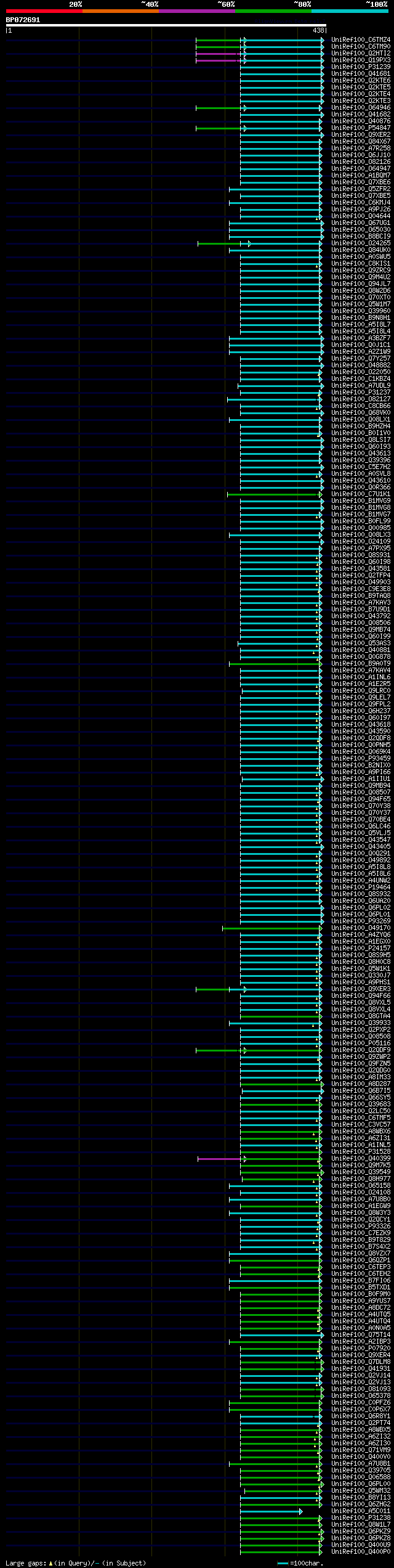Open hit UniRef100_C6TMZ4

[x=361, y=40]
